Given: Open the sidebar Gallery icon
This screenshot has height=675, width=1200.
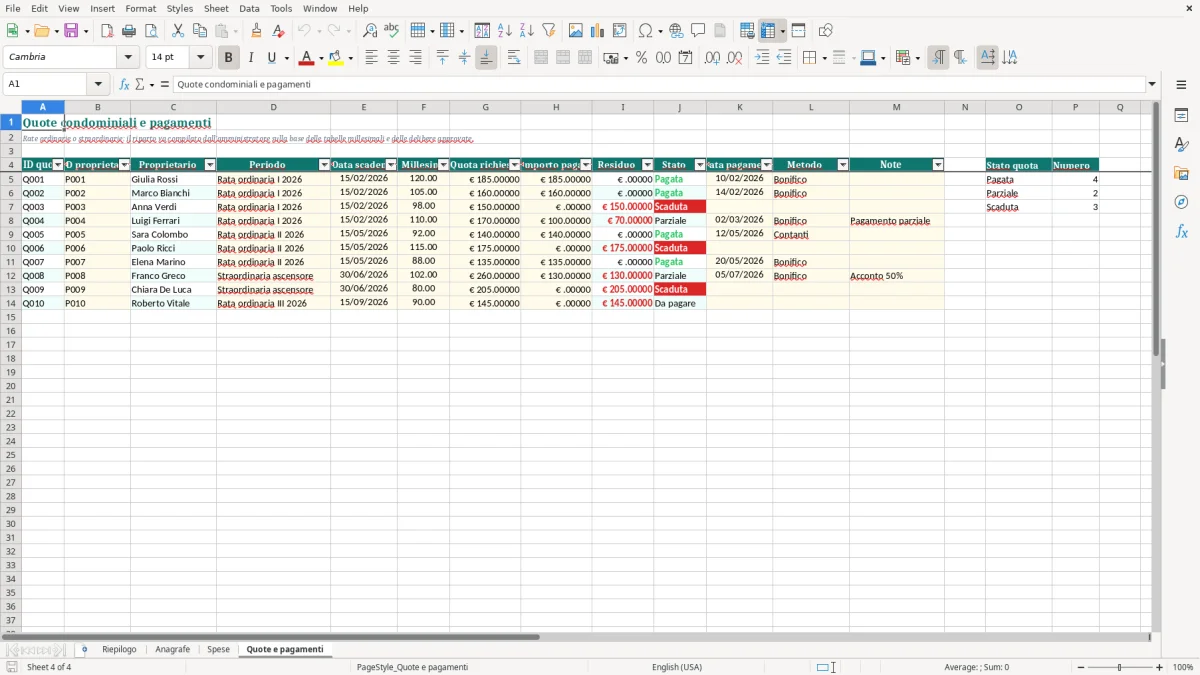Looking at the screenshot, I should pyautogui.click(x=1181, y=173).
